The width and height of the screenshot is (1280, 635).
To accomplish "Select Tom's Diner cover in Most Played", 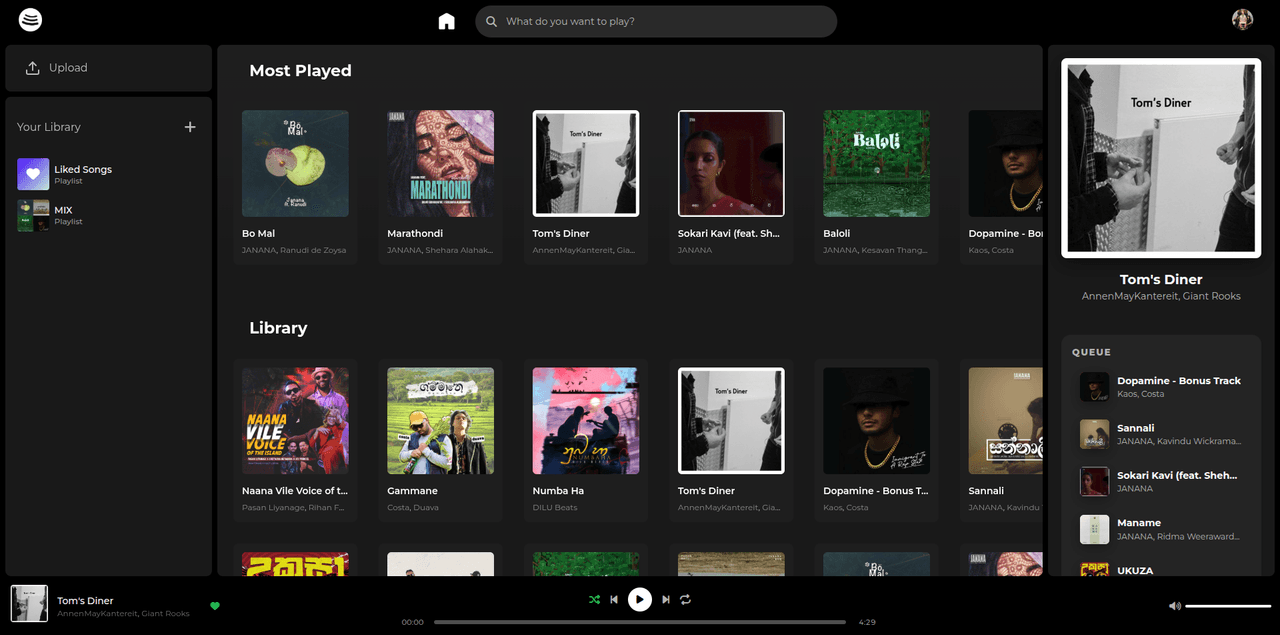I will click(586, 163).
